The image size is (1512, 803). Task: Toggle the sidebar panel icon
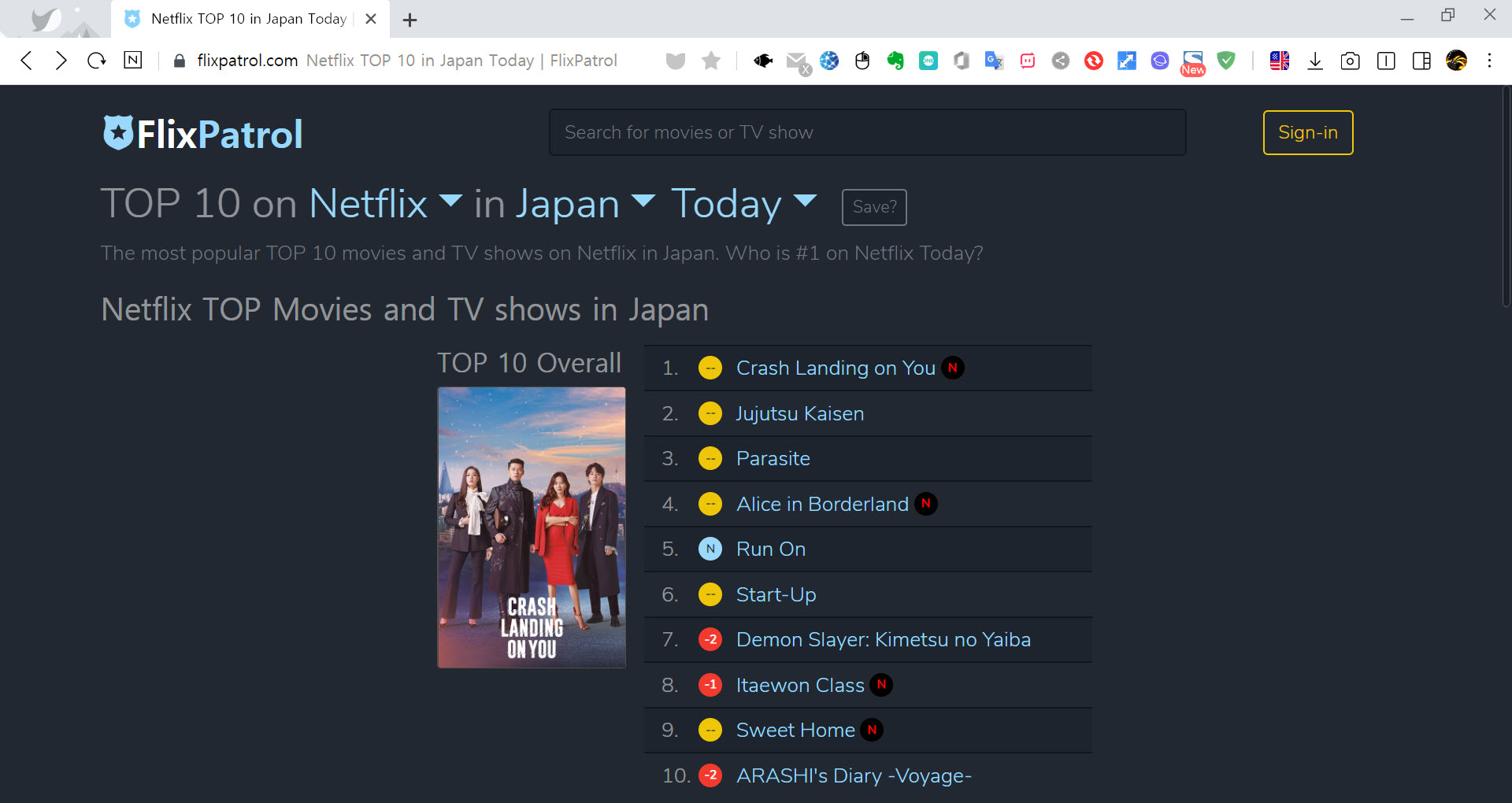click(1386, 61)
